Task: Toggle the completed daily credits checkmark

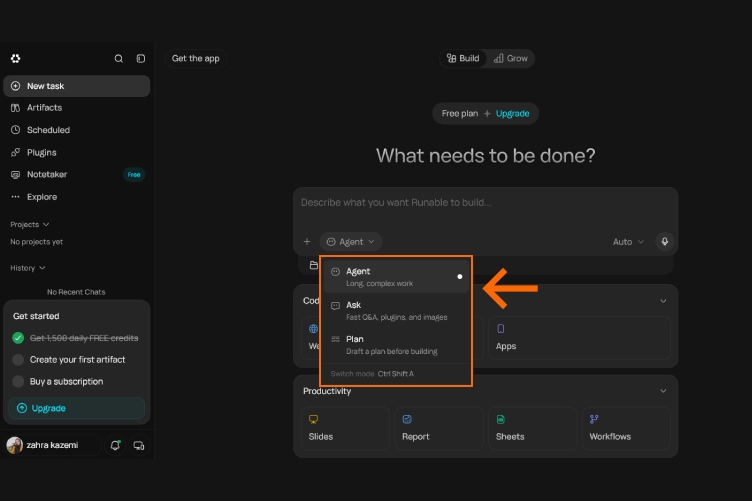Action: [x=18, y=338]
